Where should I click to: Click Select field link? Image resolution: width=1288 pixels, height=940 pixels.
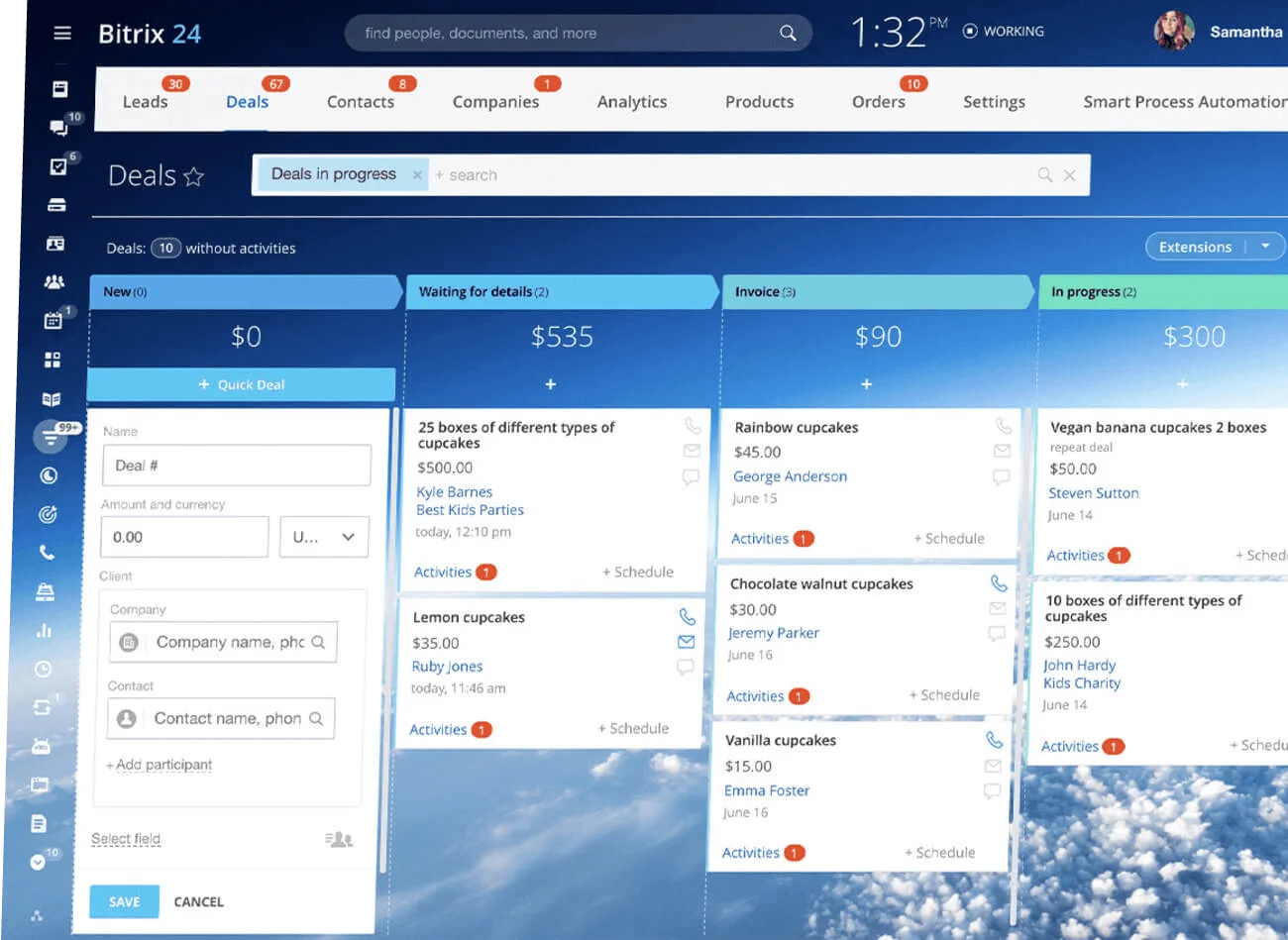coord(126,839)
